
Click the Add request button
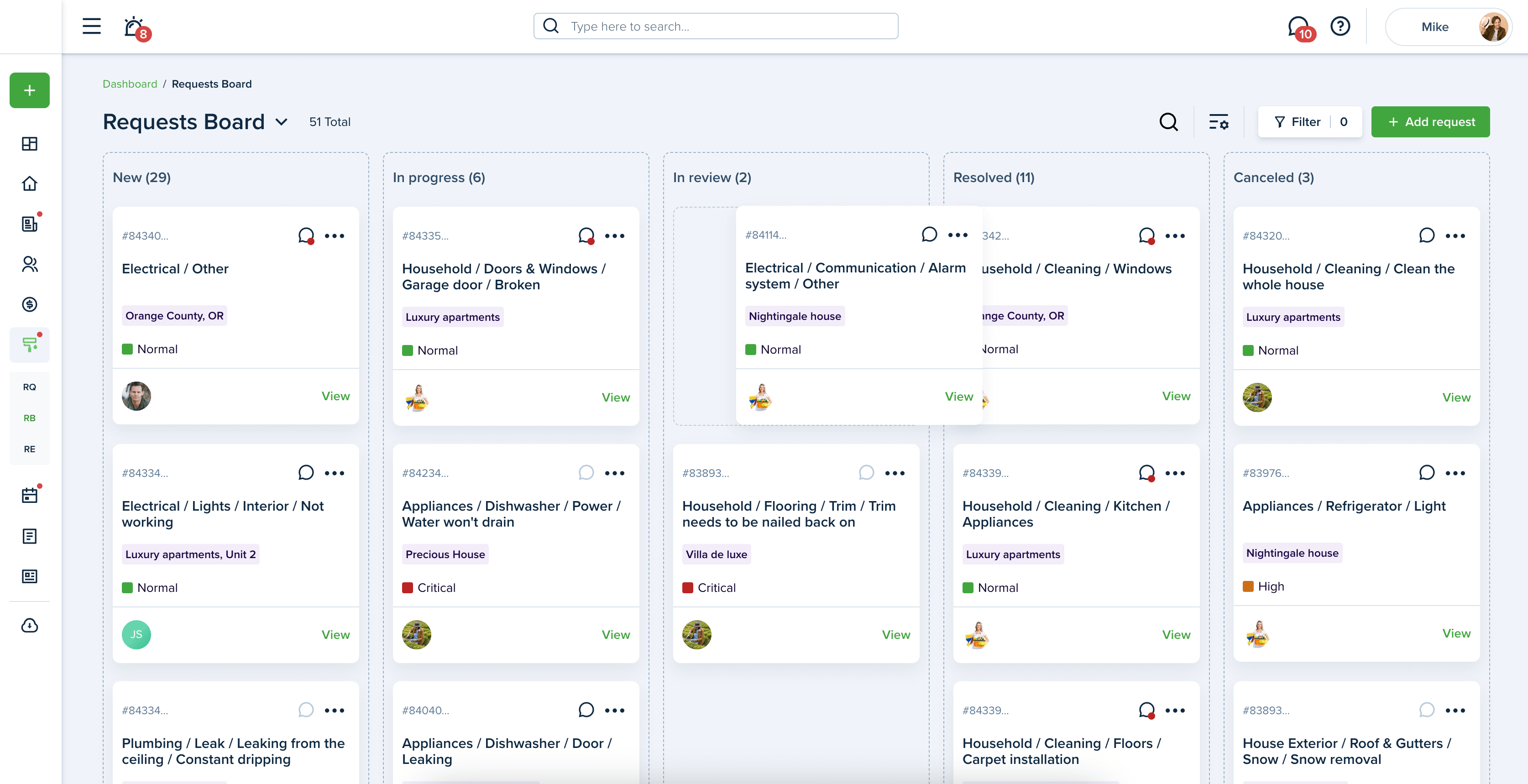[1430, 121]
